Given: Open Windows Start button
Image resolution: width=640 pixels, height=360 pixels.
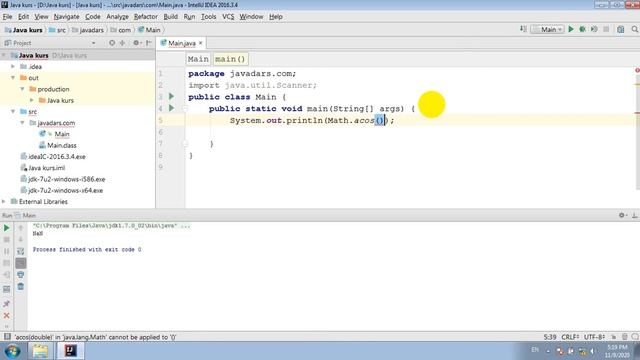Looking at the screenshot, I should pos(12,351).
